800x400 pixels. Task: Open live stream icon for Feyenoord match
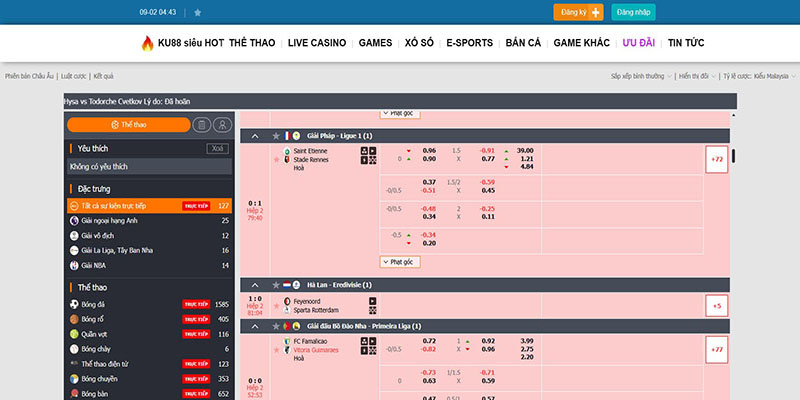373,301
